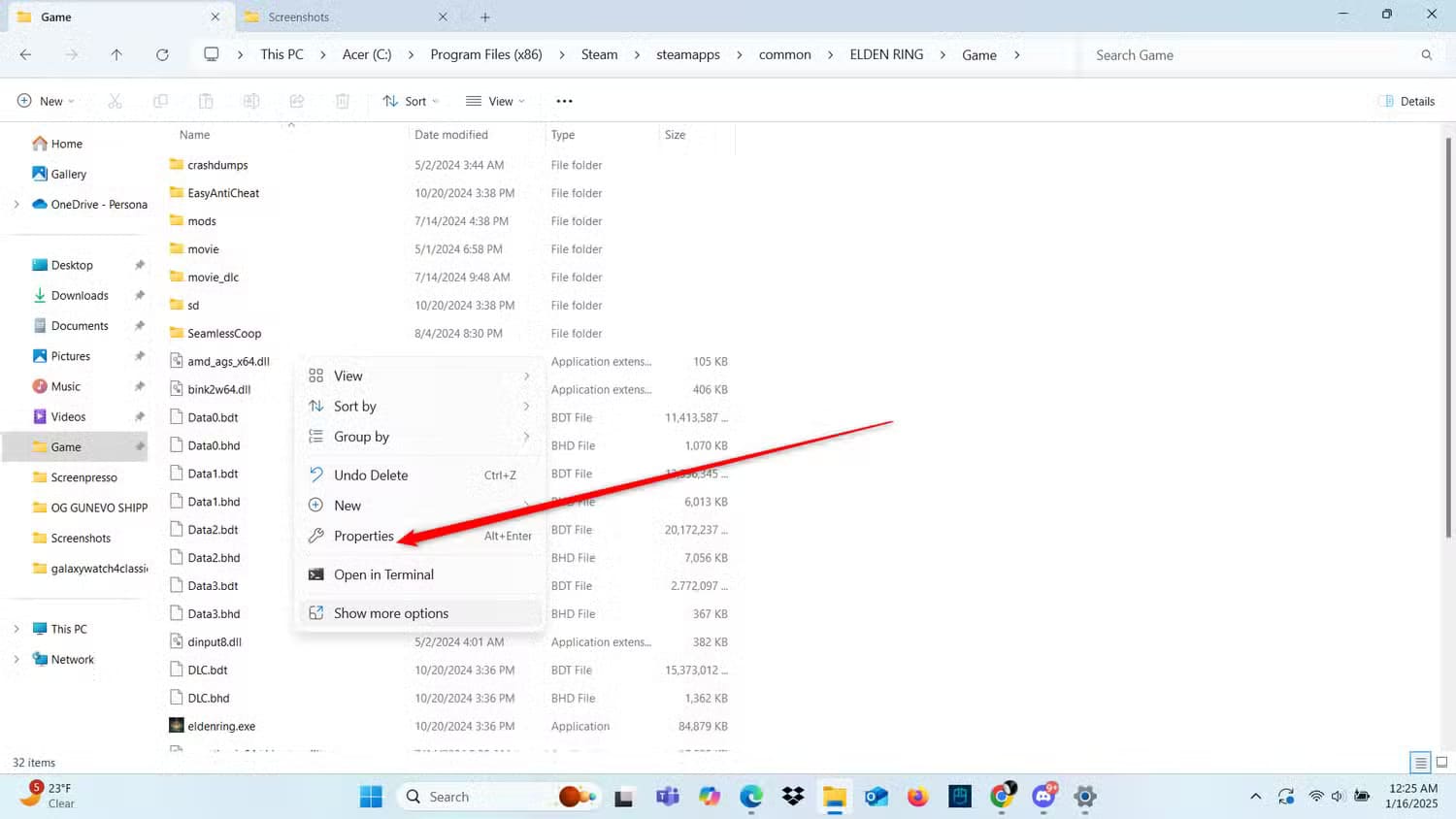Select the SeamlessCoop folder
This screenshot has height=819, width=1456.
point(224,334)
